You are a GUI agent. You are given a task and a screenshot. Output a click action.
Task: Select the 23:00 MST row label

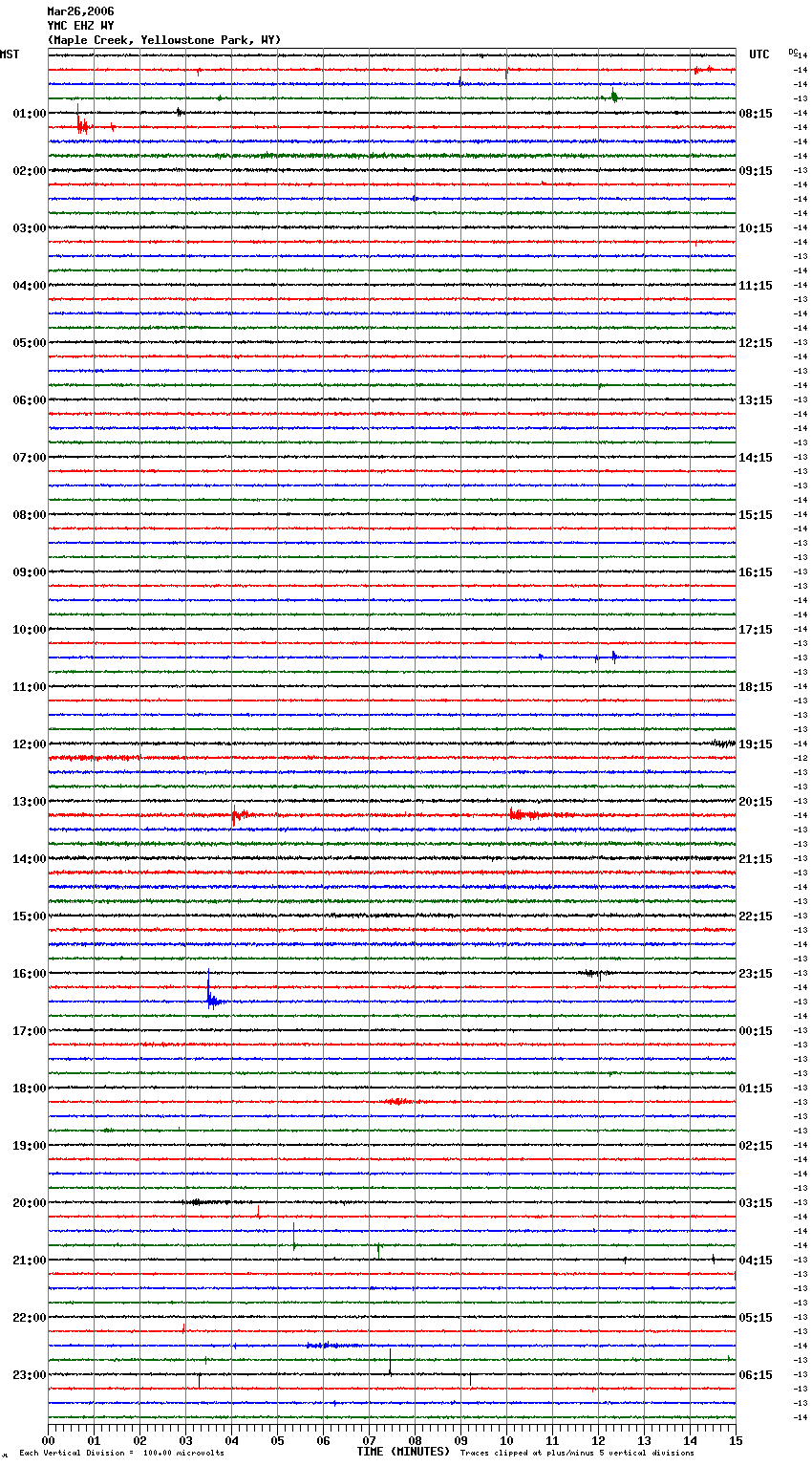coord(29,1375)
